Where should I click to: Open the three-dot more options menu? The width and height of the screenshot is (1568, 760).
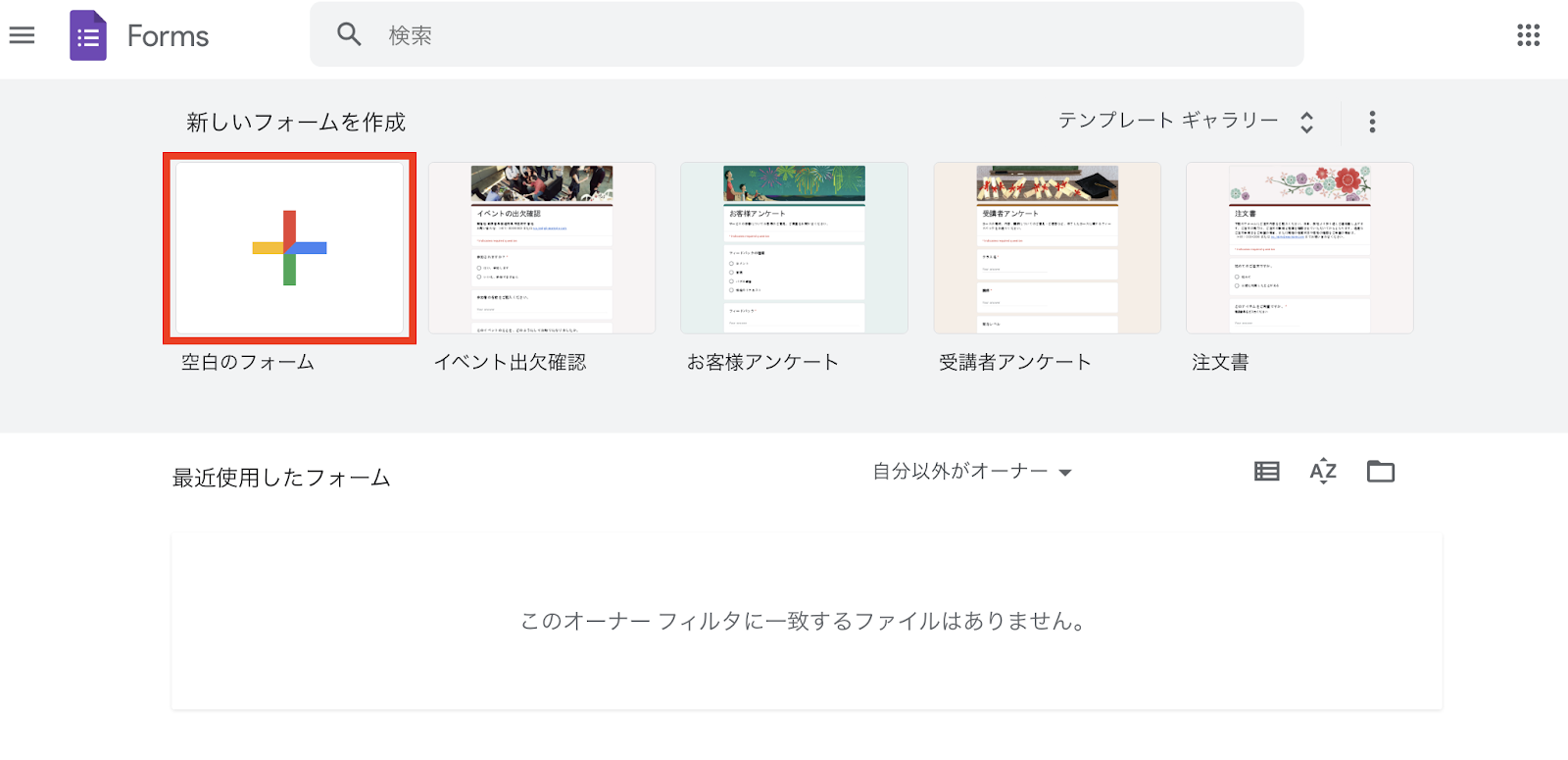pyautogui.click(x=1372, y=122)
